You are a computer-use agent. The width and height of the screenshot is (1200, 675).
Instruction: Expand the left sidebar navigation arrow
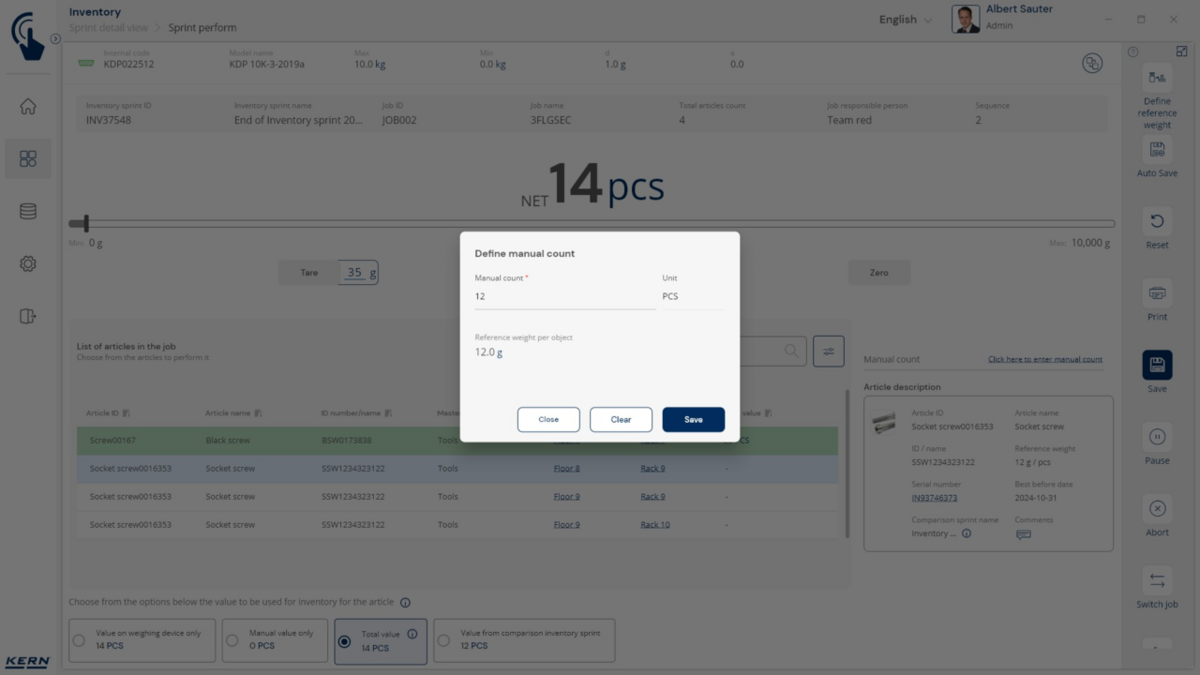[x=56, y=39]
